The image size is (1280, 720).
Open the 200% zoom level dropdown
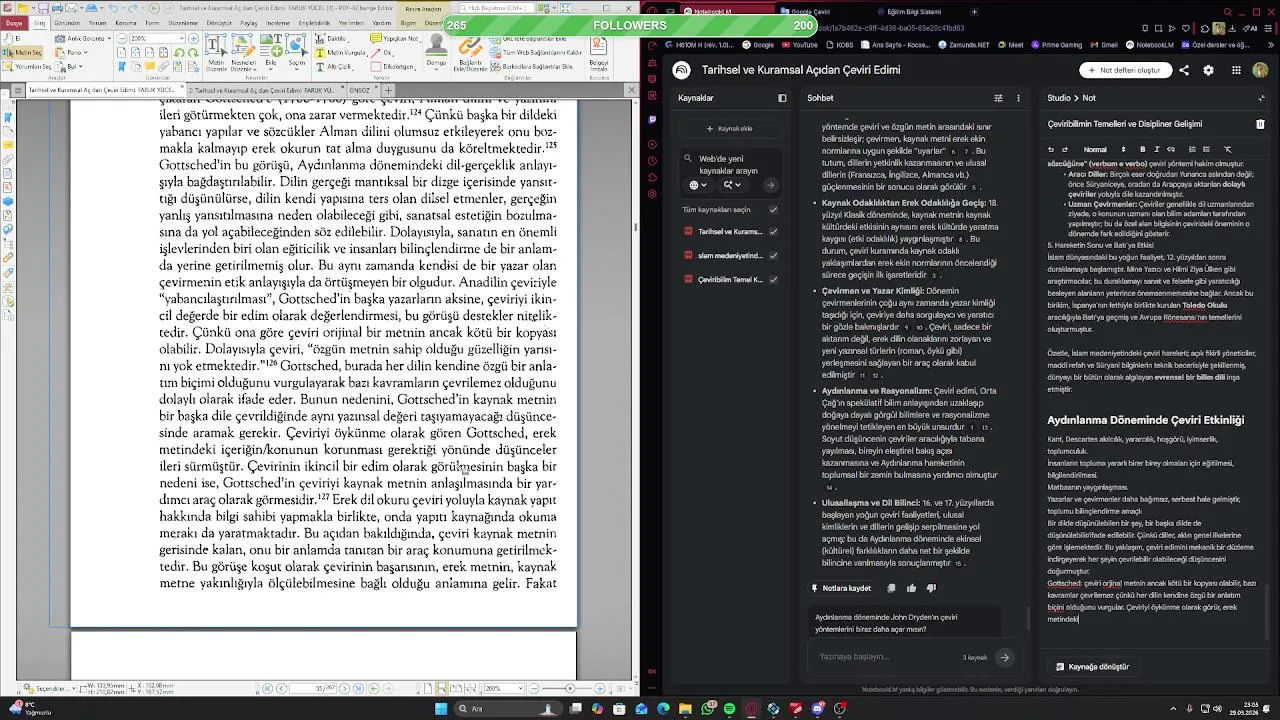coord(181,38)
